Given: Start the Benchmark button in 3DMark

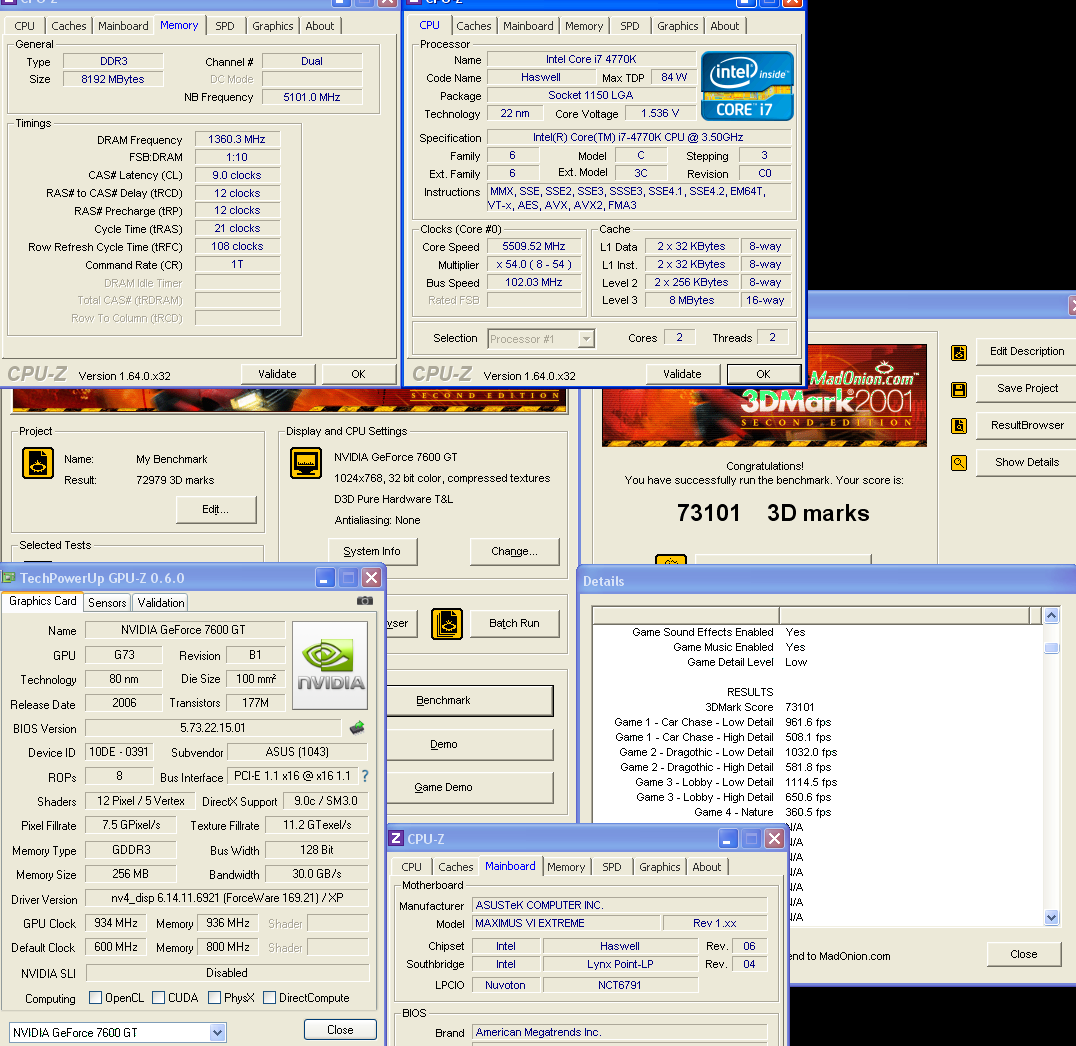Looking at the screenshot, I should (x=469, y=700).
